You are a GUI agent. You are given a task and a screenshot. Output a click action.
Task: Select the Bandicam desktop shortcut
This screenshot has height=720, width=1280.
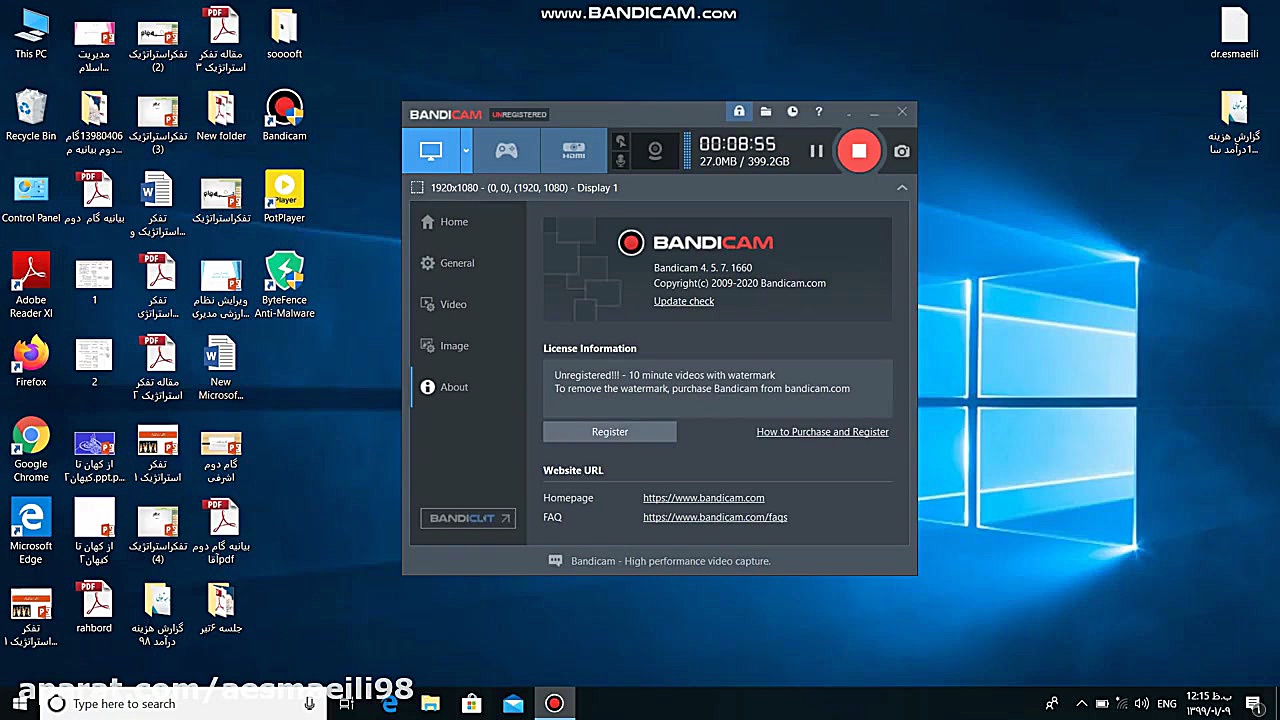coord(284,115)
